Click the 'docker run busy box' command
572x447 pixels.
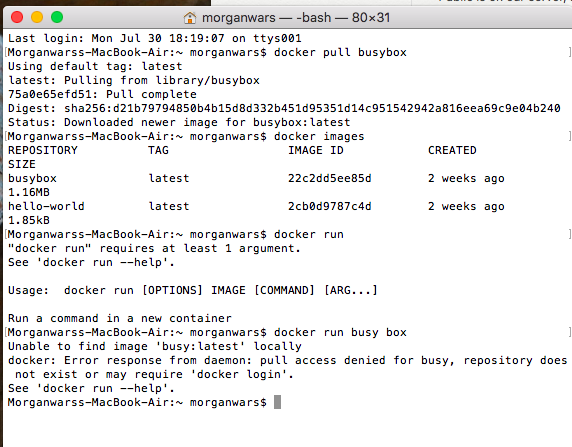[x=340, y=332]
